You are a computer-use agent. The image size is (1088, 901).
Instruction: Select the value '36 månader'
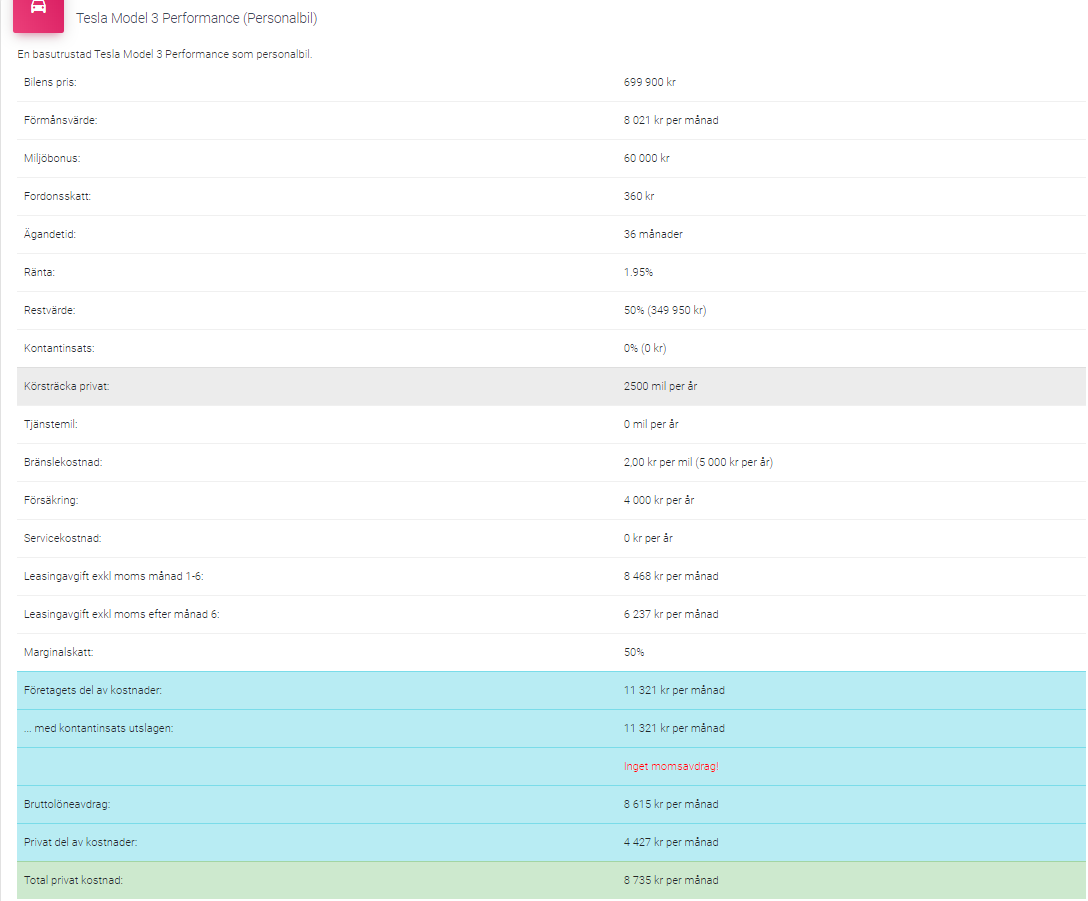click(653, 234)
